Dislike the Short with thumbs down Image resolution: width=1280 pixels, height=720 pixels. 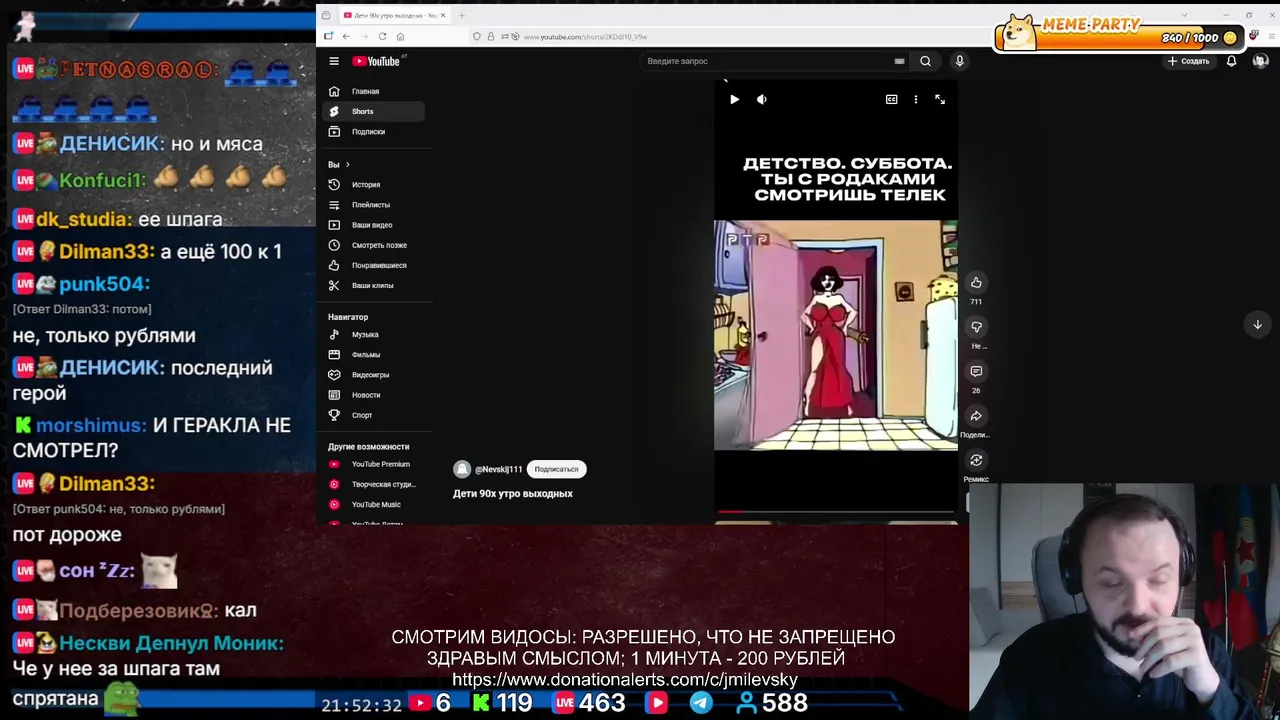(x=976, y=327)
